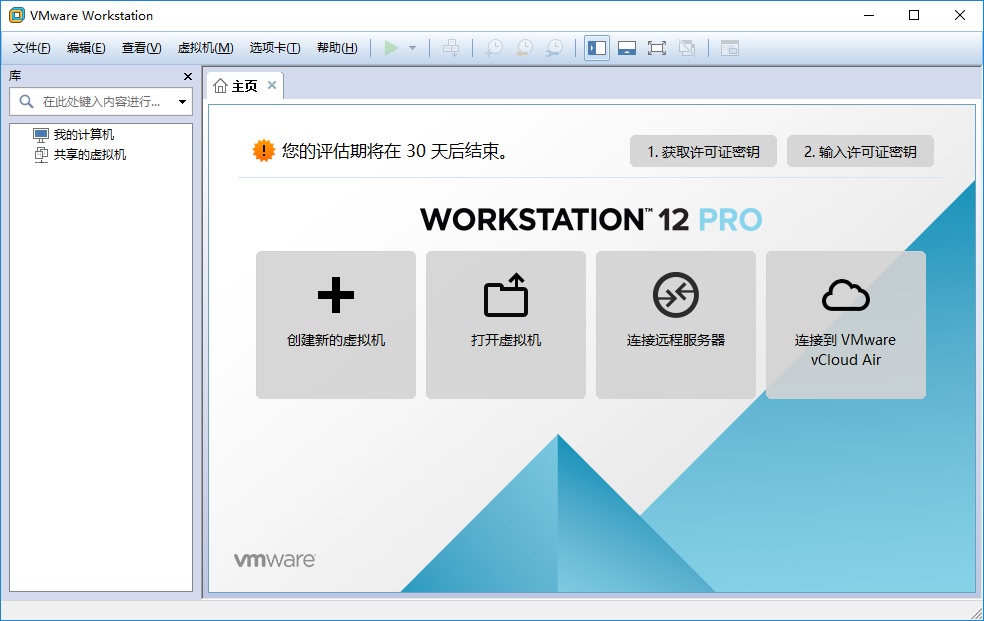Toggle the library sidebar view icon
984x621 pixels.
[x=597, y=48]
